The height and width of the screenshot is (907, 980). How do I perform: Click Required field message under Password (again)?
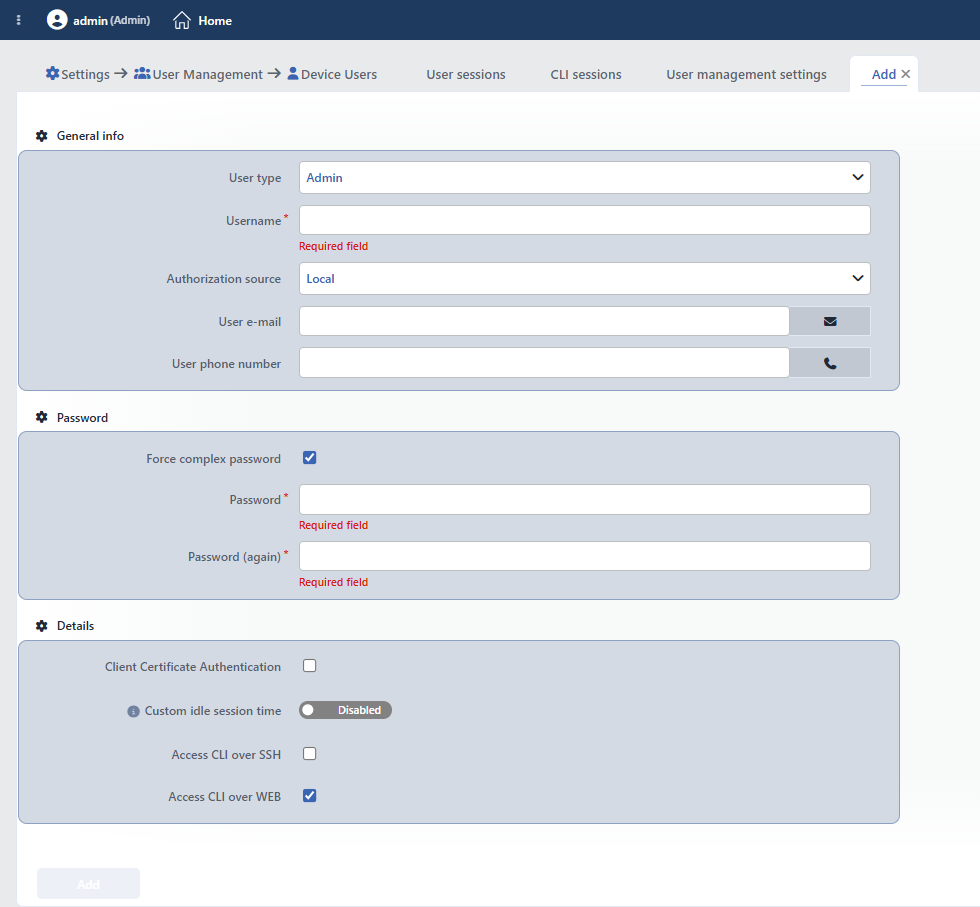[333, 582]
